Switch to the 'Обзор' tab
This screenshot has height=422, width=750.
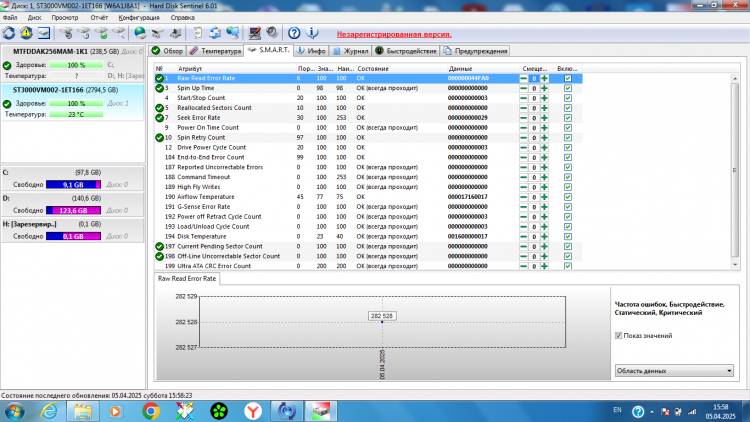click(x=167, y=51)
